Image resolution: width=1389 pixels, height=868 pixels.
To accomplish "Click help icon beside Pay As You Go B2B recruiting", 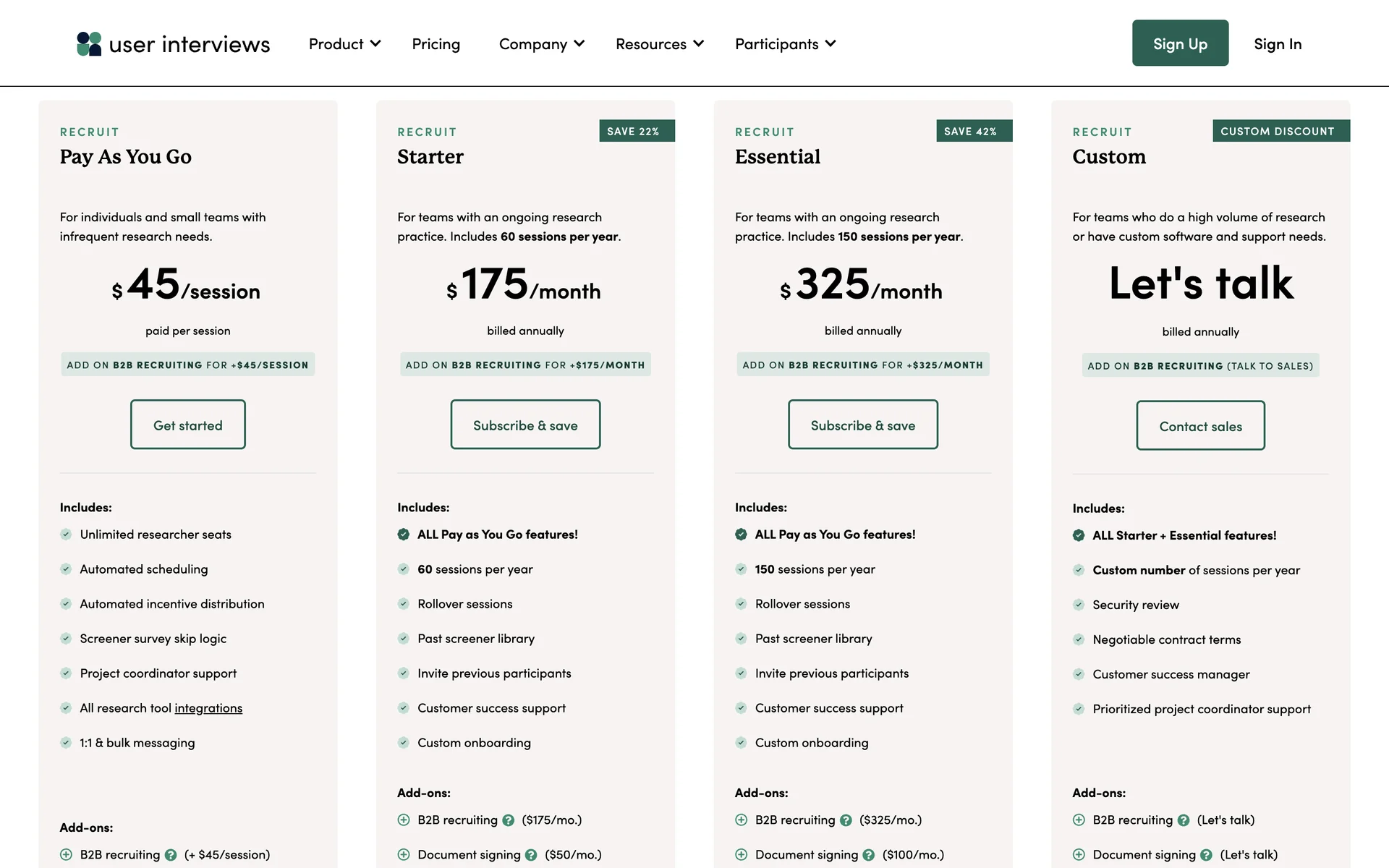I will [171, 855].
